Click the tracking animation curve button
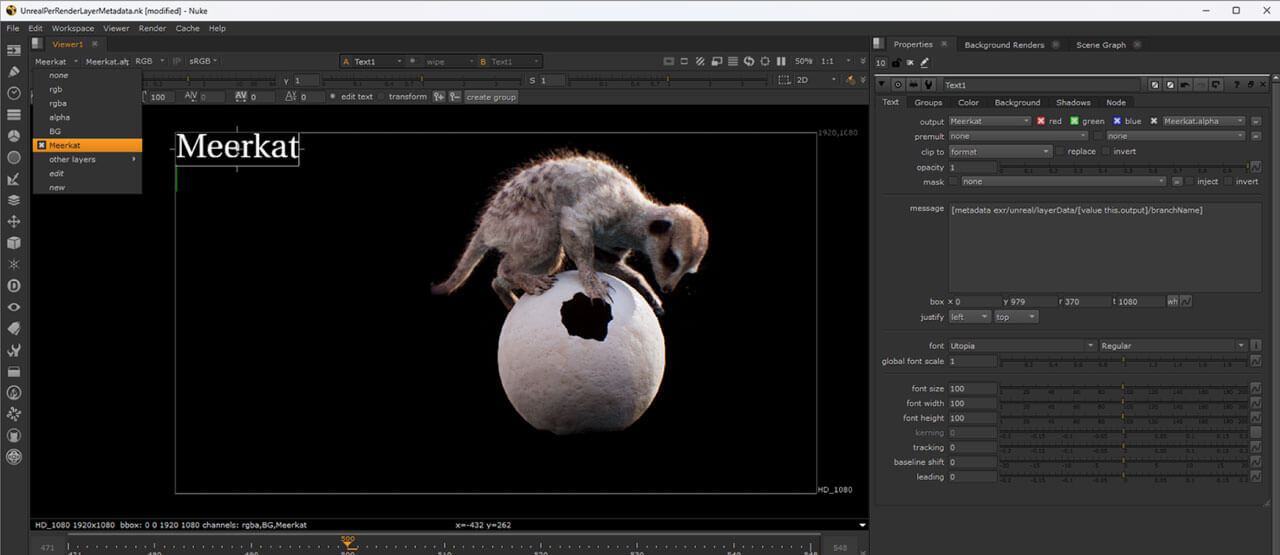This screenshot has height=555, width=1280. [x=1256, y=447]
